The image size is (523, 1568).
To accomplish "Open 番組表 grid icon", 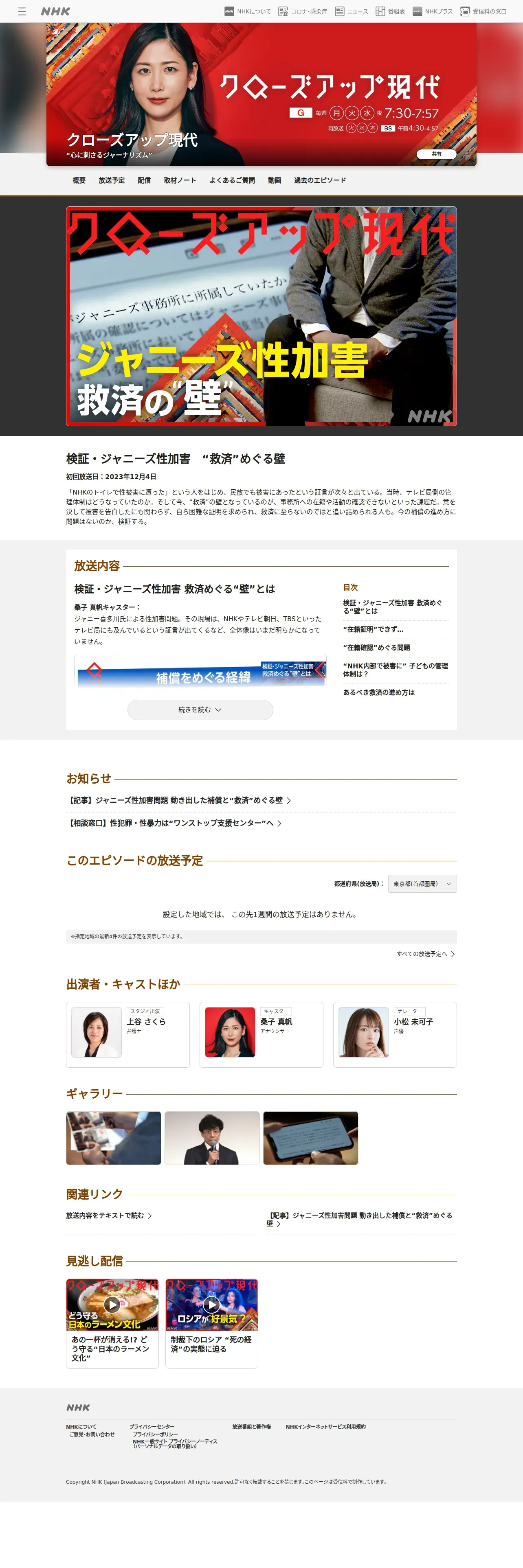I will (x=390, y=11).
